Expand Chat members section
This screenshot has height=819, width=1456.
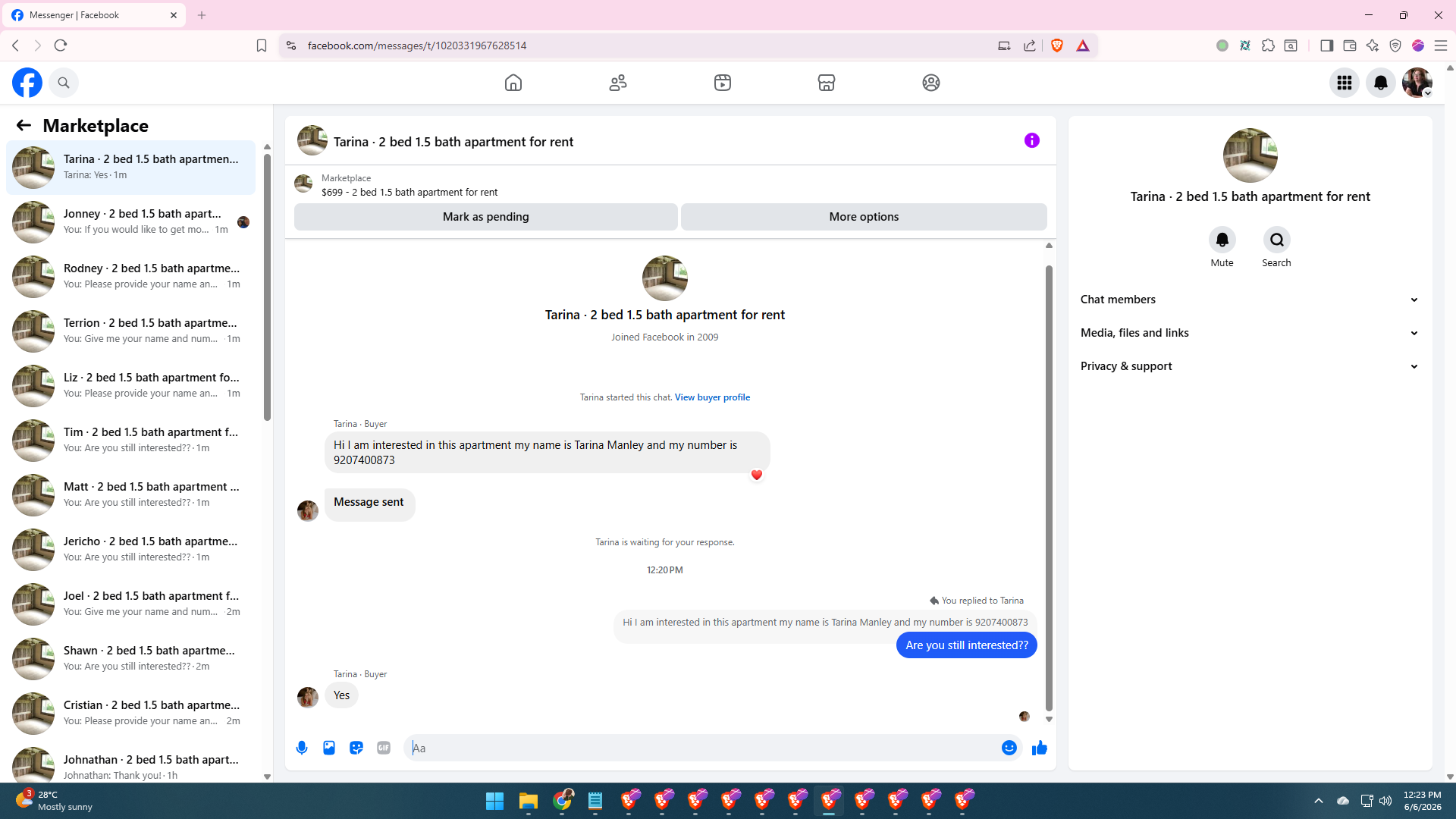click(1250, 300)
